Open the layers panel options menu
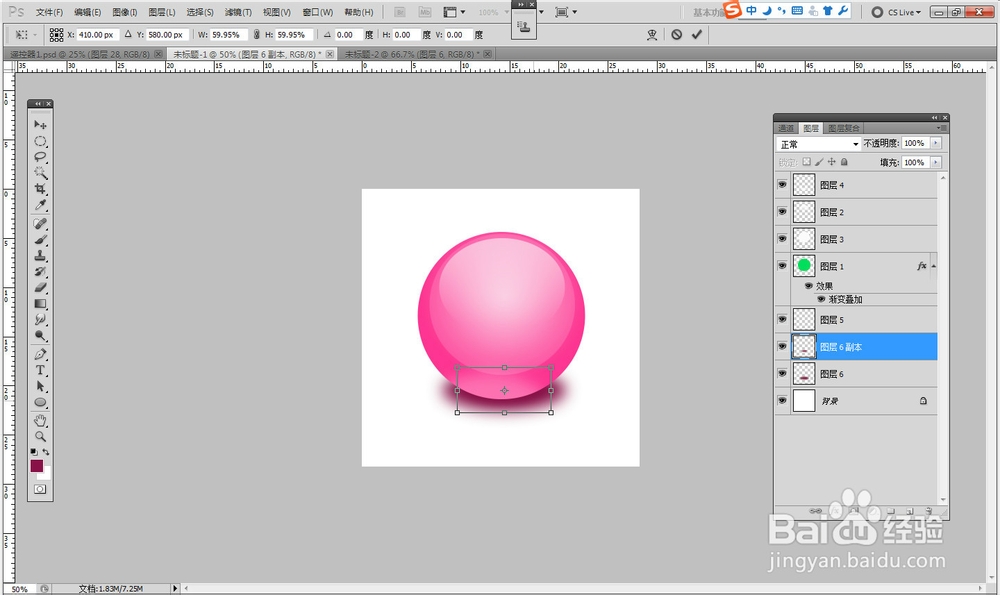 [940, 128]
